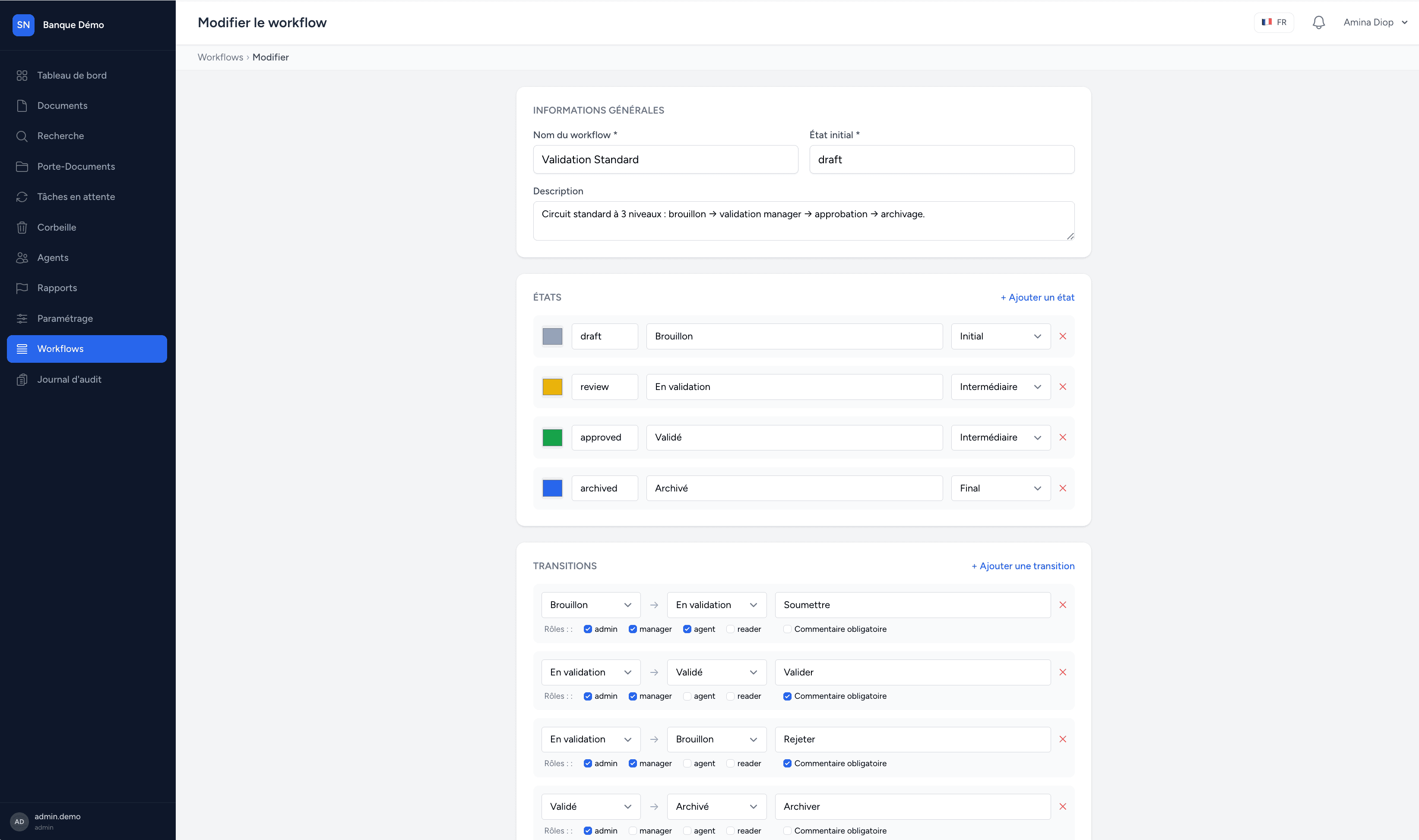Click the Journal d'audit clipboard icon

tap(22, 379)
